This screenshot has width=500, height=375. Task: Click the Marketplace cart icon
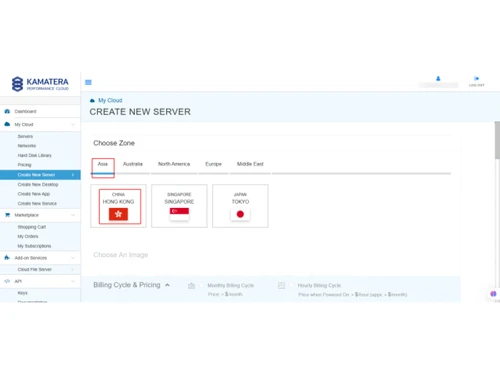[x=7, y=215]
